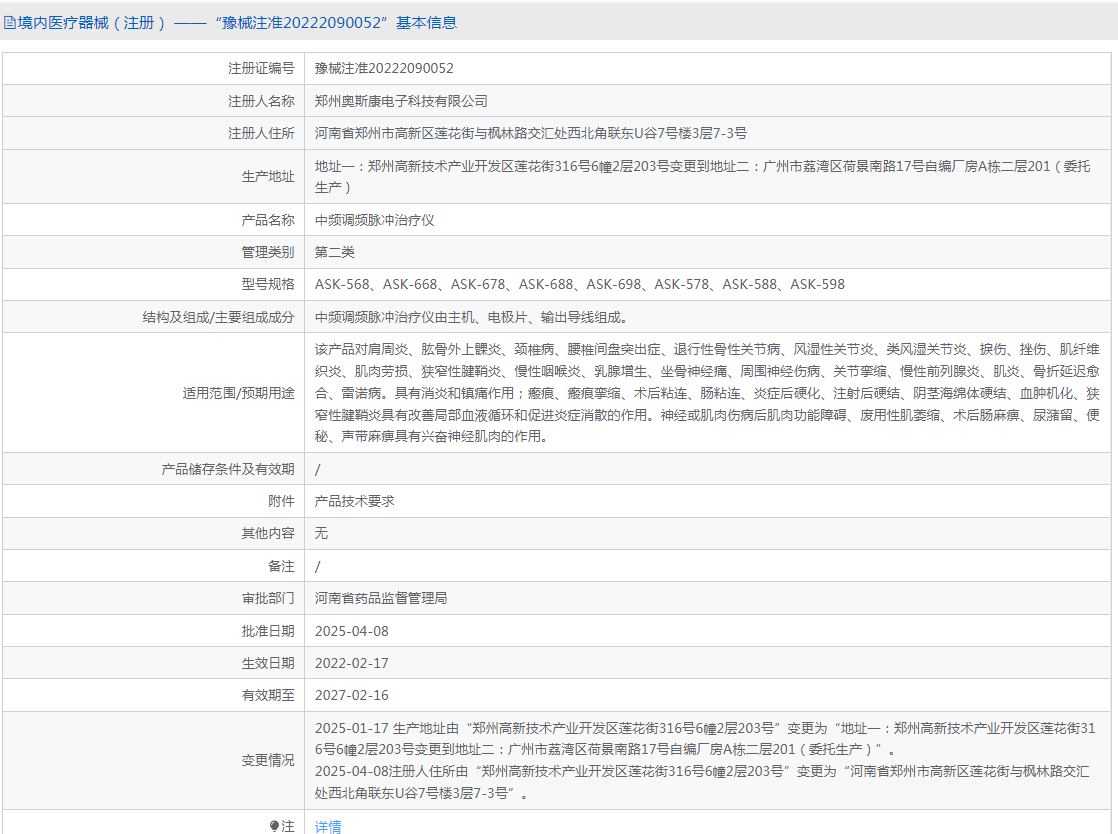Click the 结构及组成 composition description
This screenshot has height=834, width=1118.
(471, 317)
